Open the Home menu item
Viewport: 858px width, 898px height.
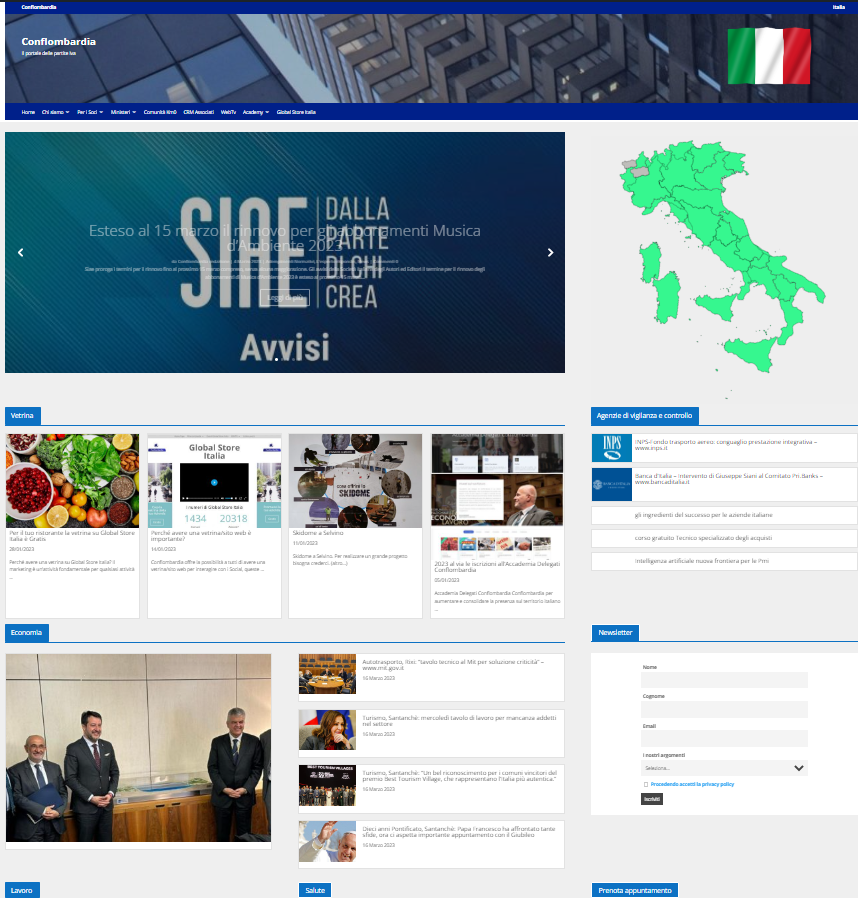point(28,112)
